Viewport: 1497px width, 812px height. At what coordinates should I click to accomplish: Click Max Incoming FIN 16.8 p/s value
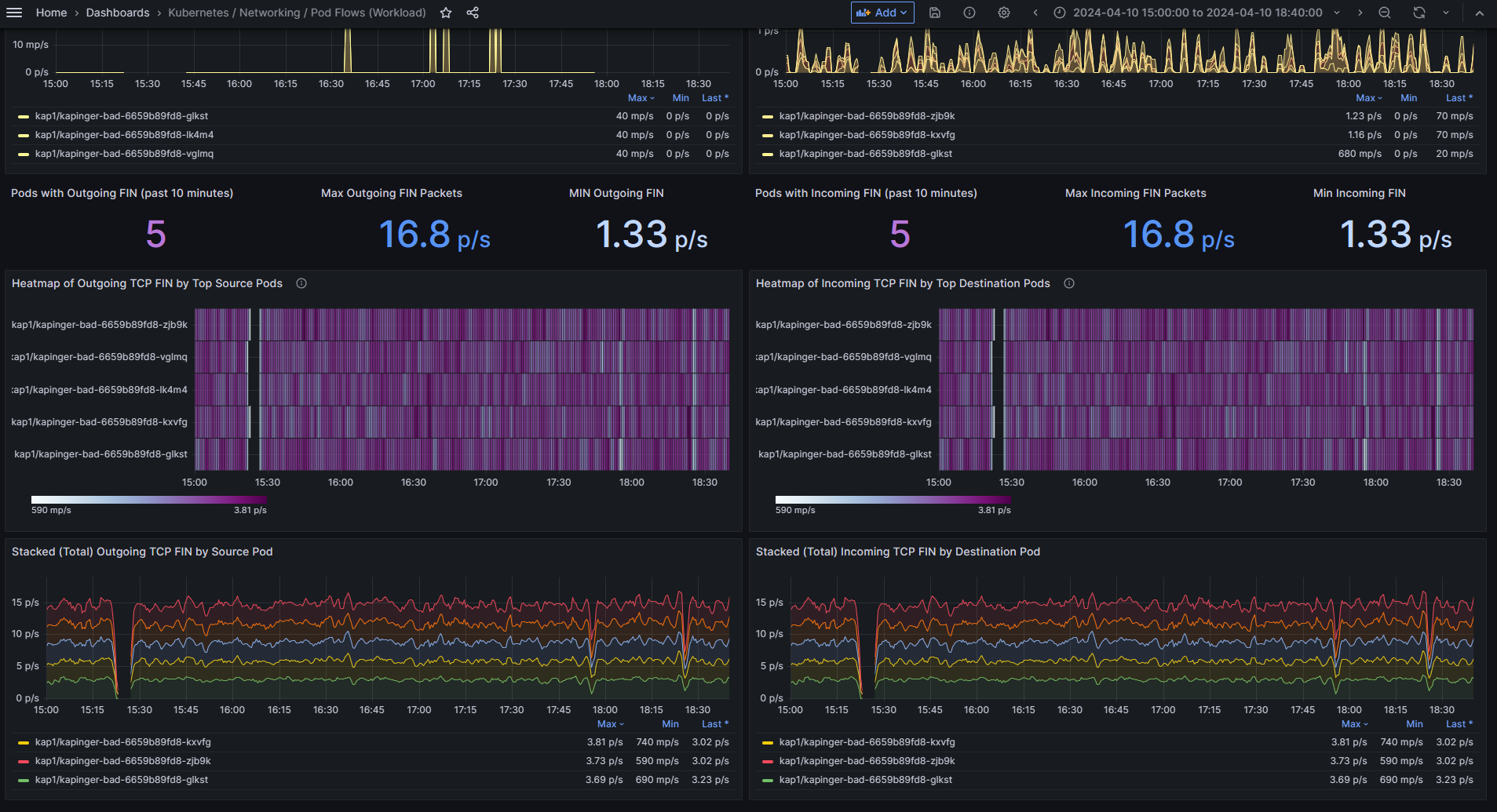[1179, 235]
